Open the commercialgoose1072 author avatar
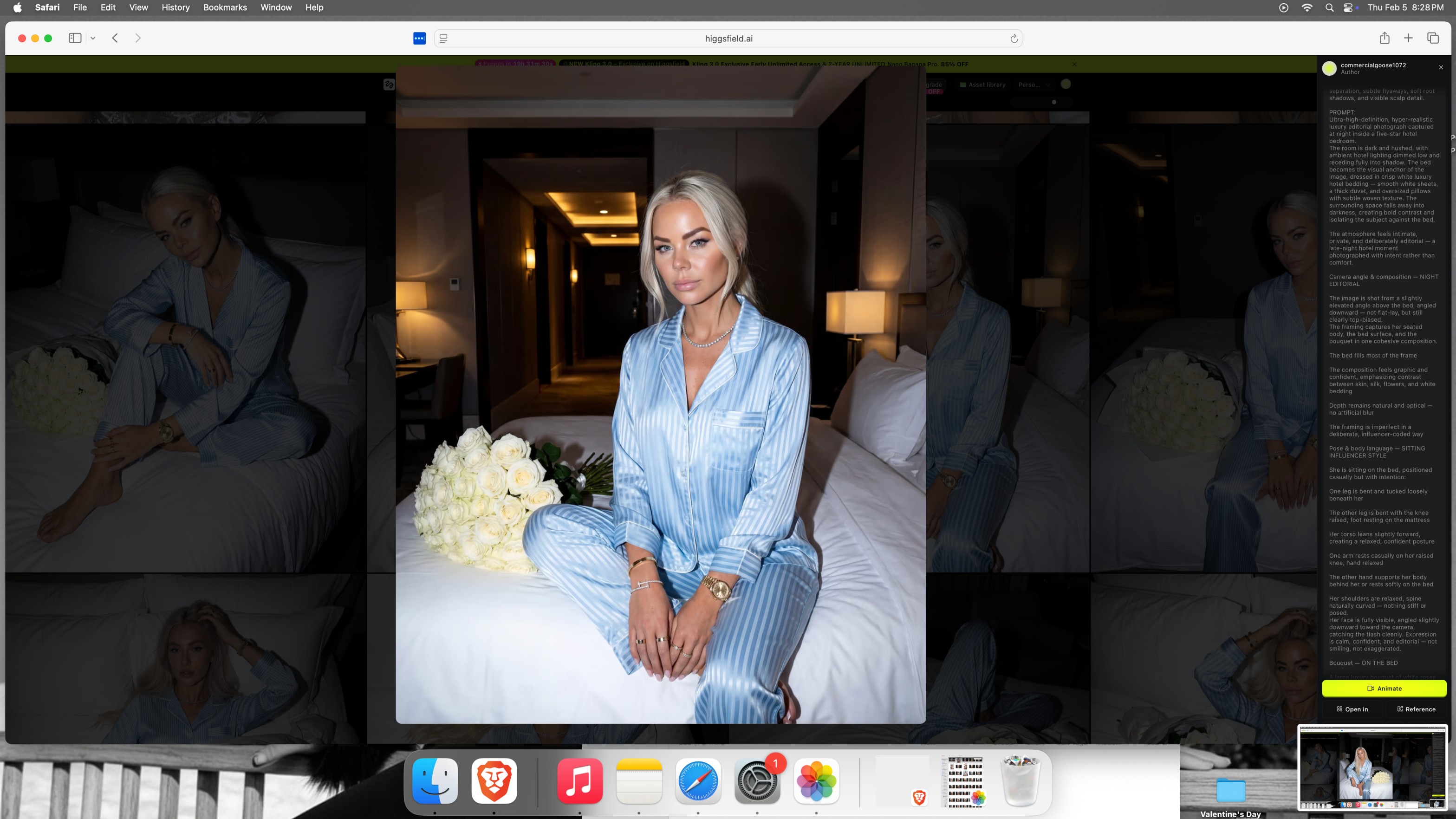This screenshot has height=819, width=1456. (1329, 68)
